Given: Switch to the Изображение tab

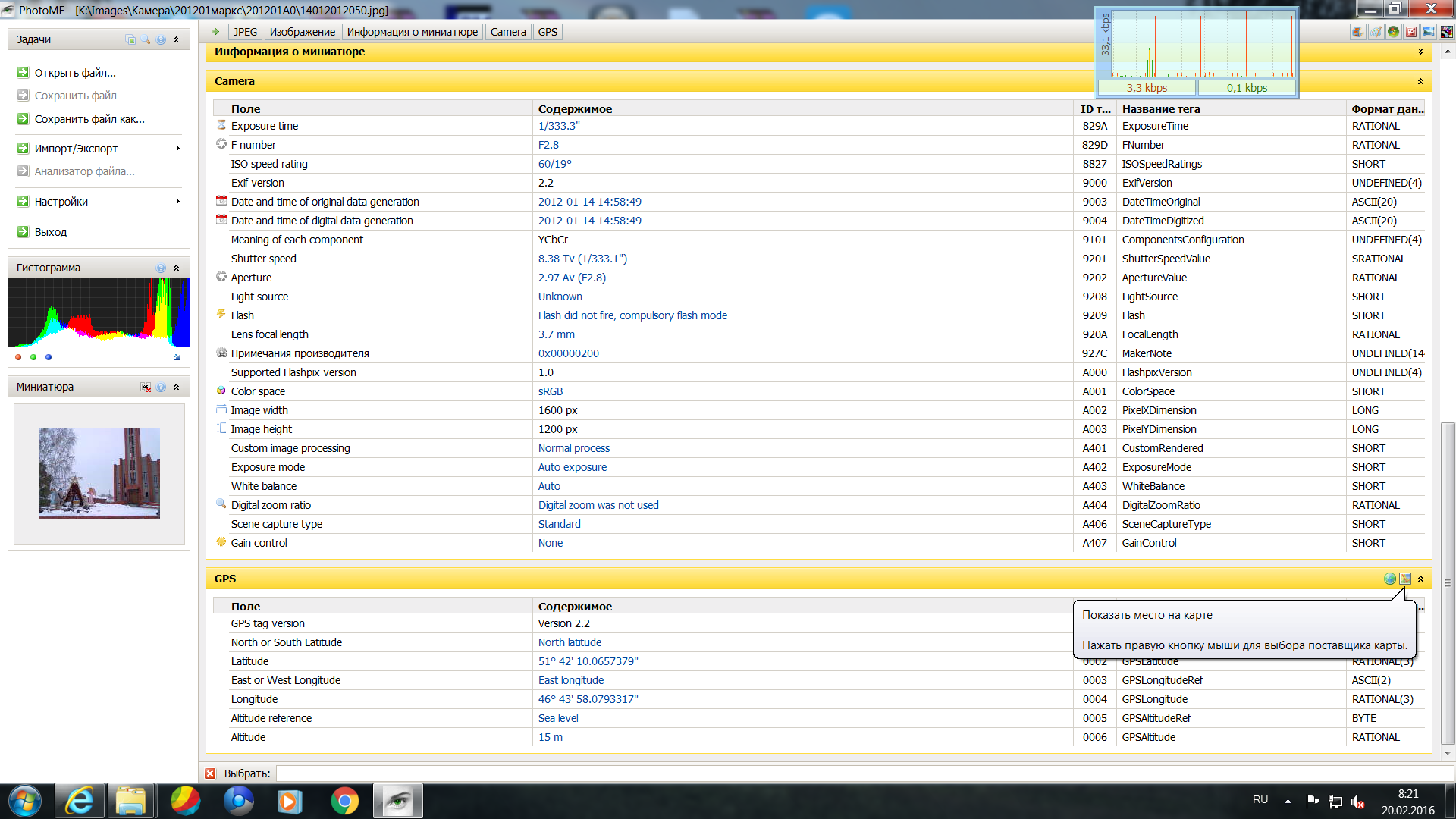Looking at the screenshot, I should [x=302, y=32].
